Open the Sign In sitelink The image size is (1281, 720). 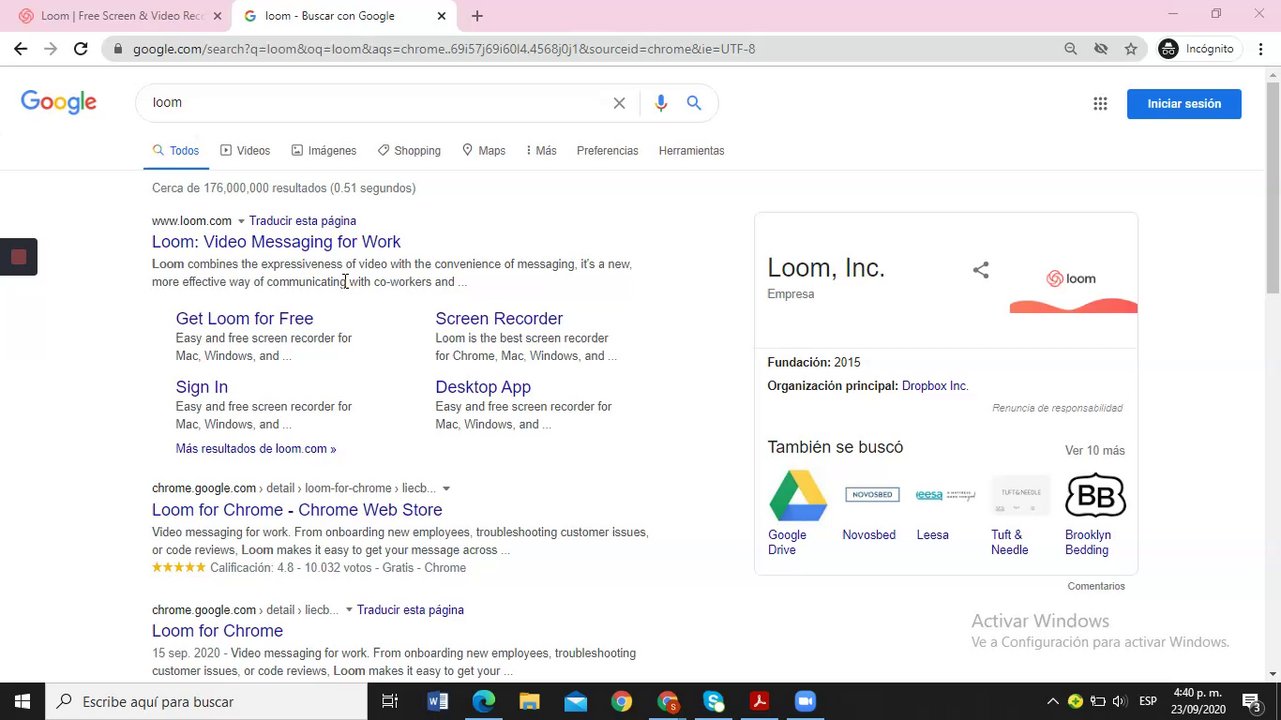click(x=202, y=387)
